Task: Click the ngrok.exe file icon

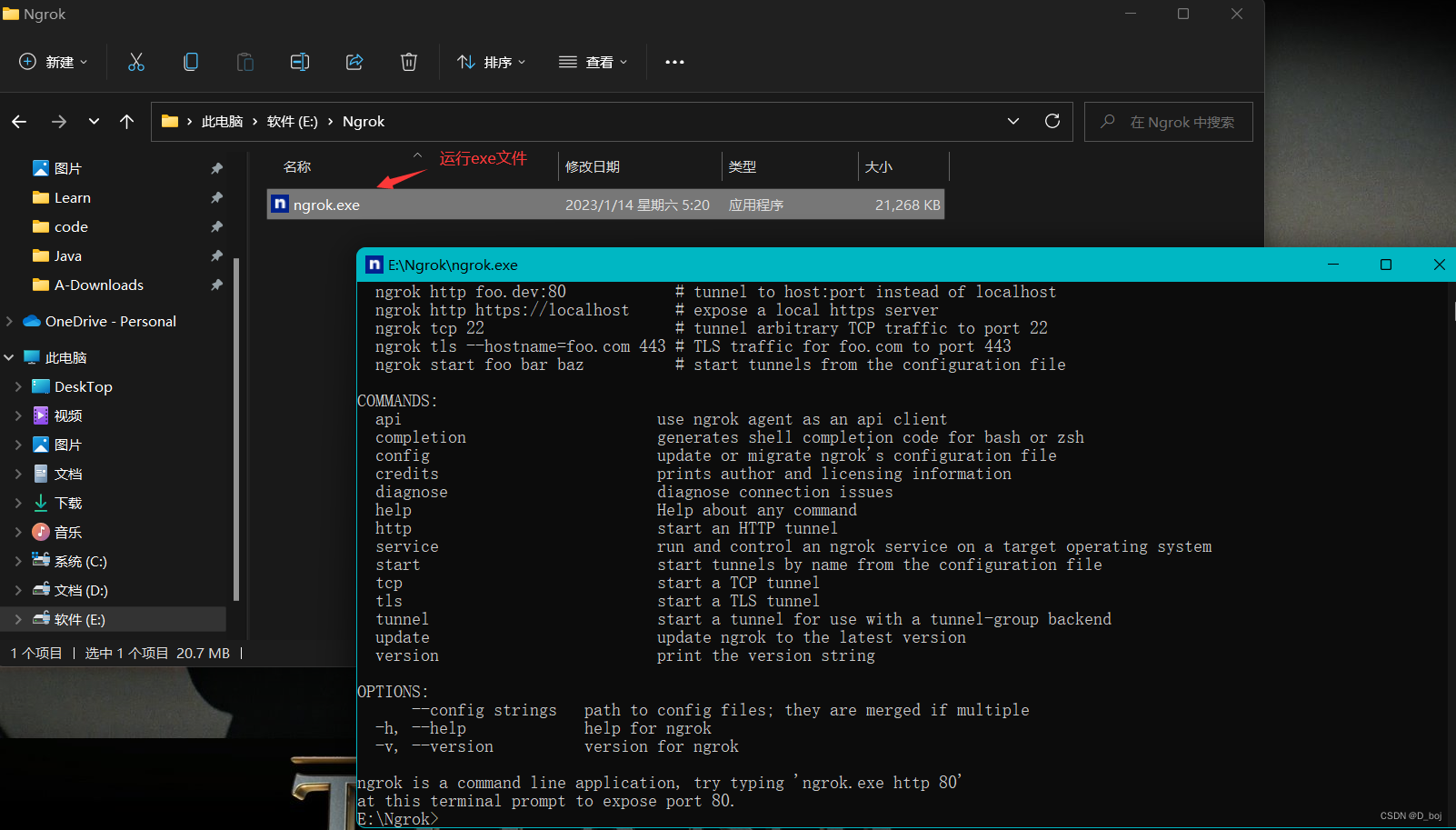Action: click(x=281, y=205)
